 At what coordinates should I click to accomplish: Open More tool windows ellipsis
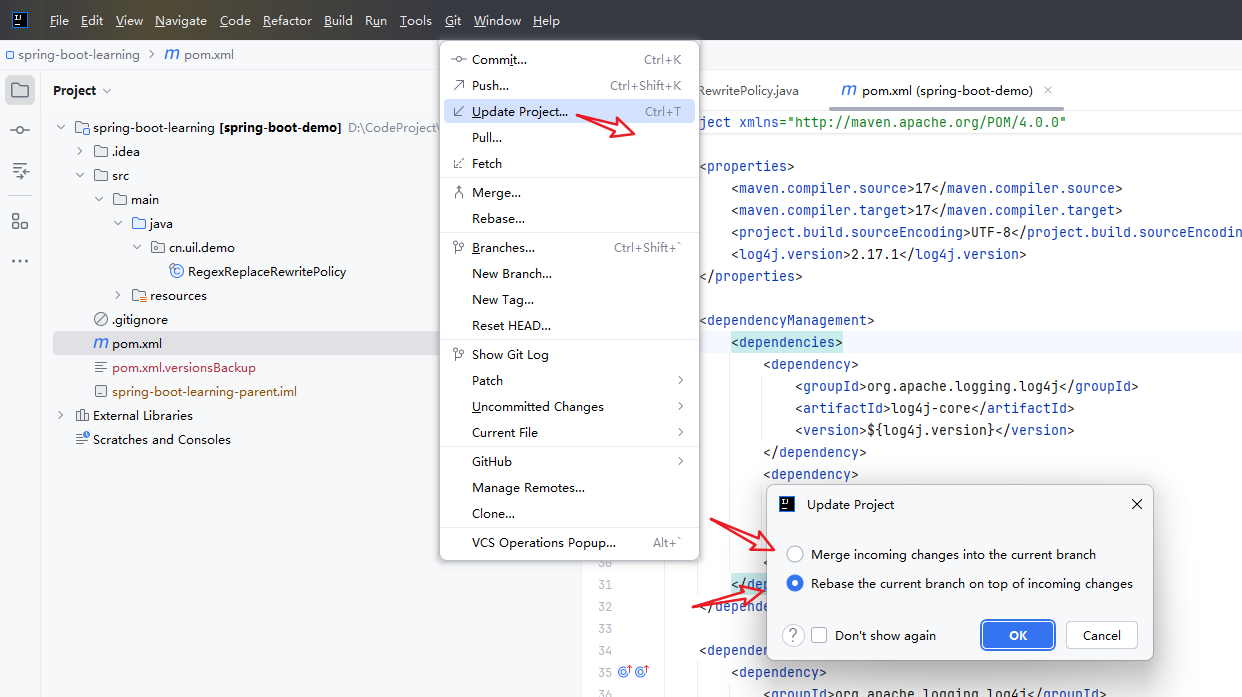20,261
